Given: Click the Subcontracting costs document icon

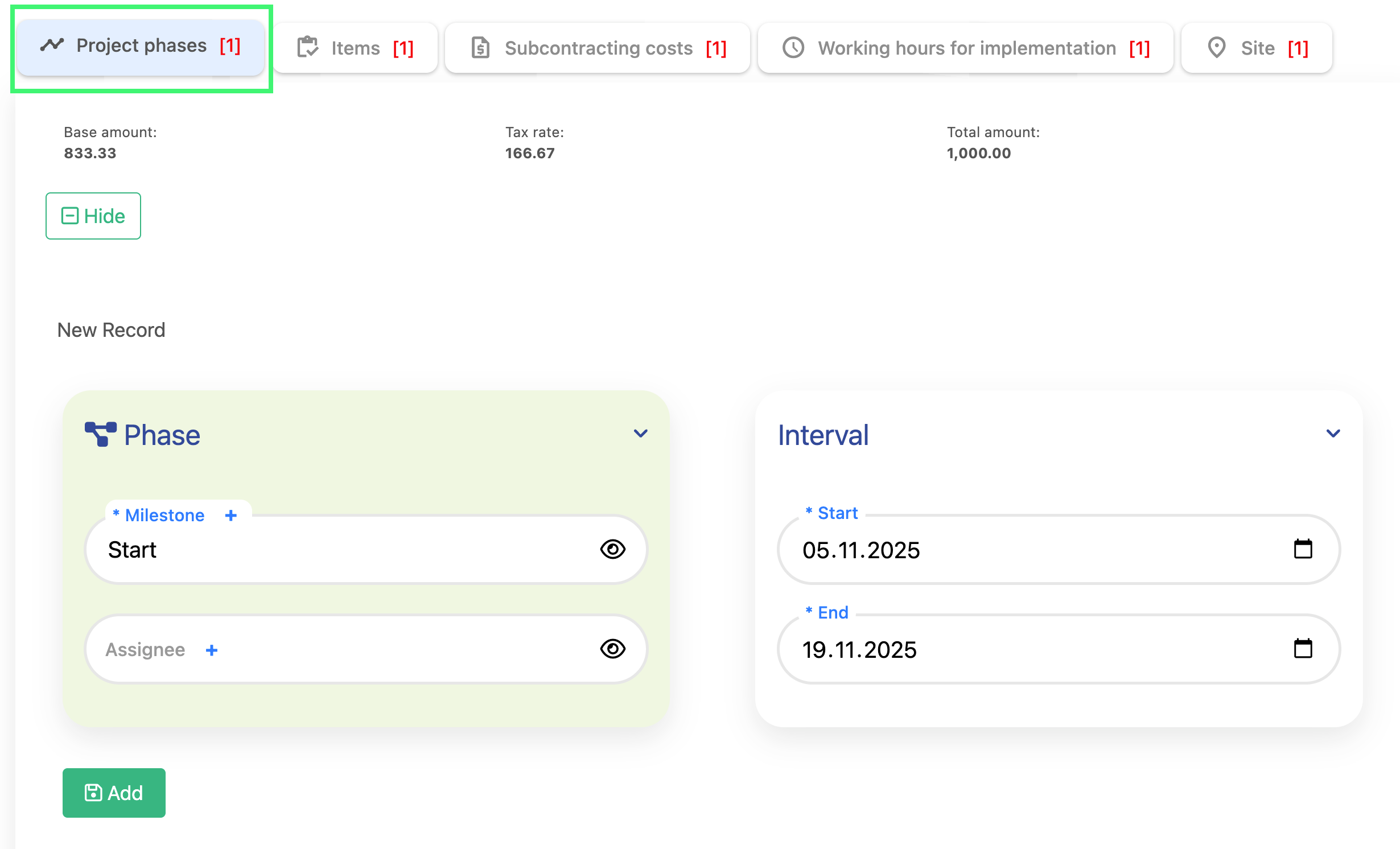Looking at the screenshot, I should 480,47.
